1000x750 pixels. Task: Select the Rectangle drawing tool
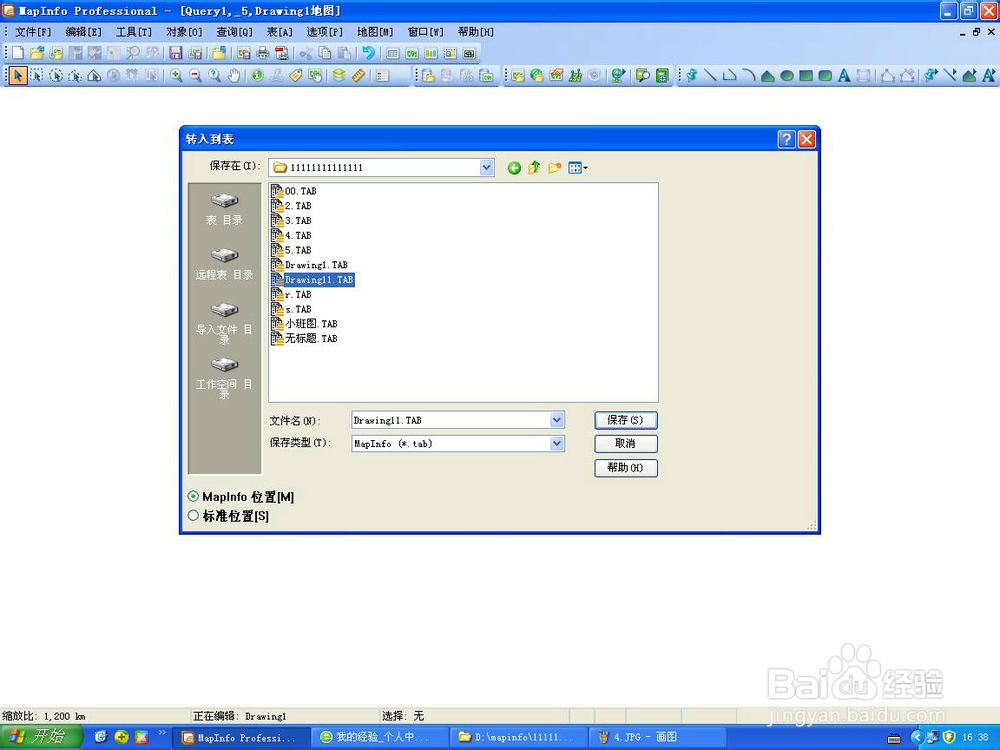806,75
